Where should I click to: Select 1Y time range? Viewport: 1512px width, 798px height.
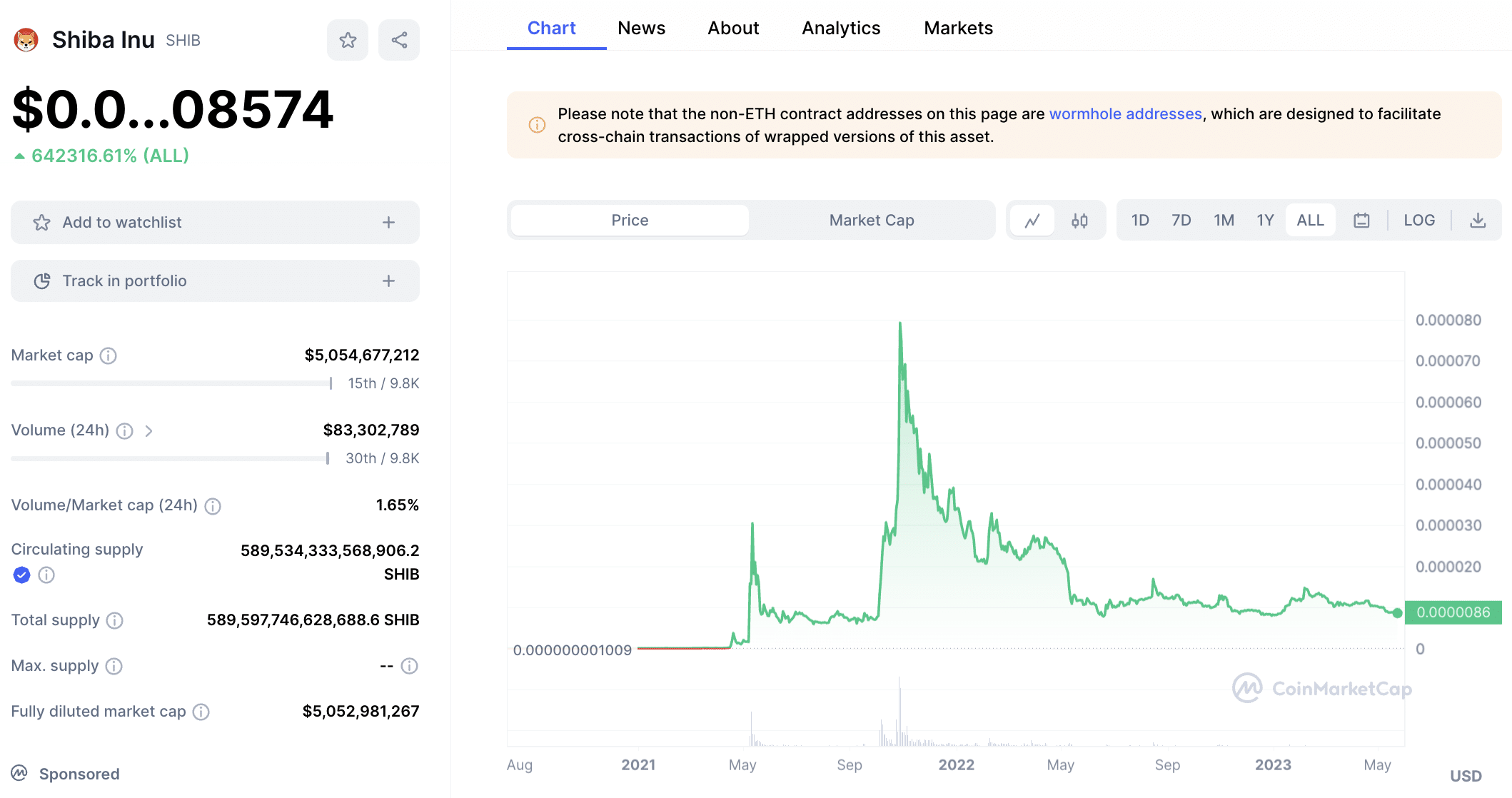pos(1265,221)
